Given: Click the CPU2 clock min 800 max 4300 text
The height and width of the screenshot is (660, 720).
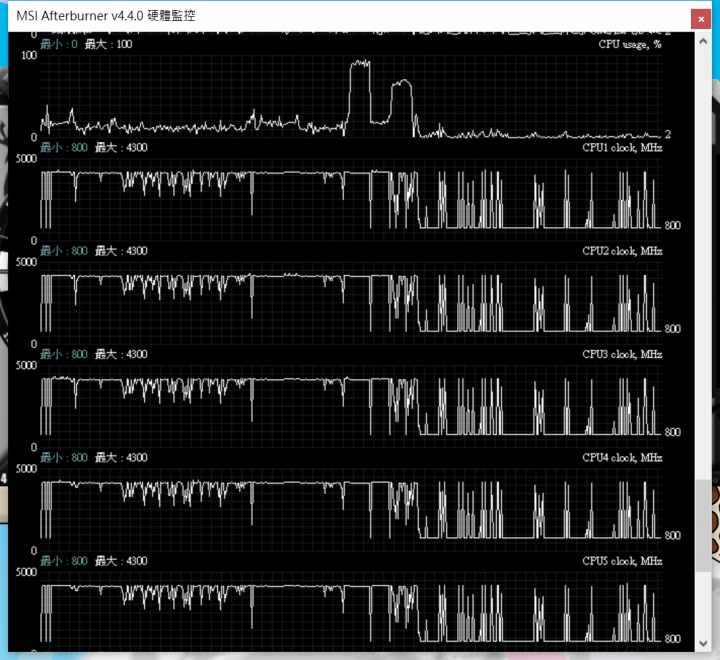Looking at the screenshot, I should click(94, 251).
